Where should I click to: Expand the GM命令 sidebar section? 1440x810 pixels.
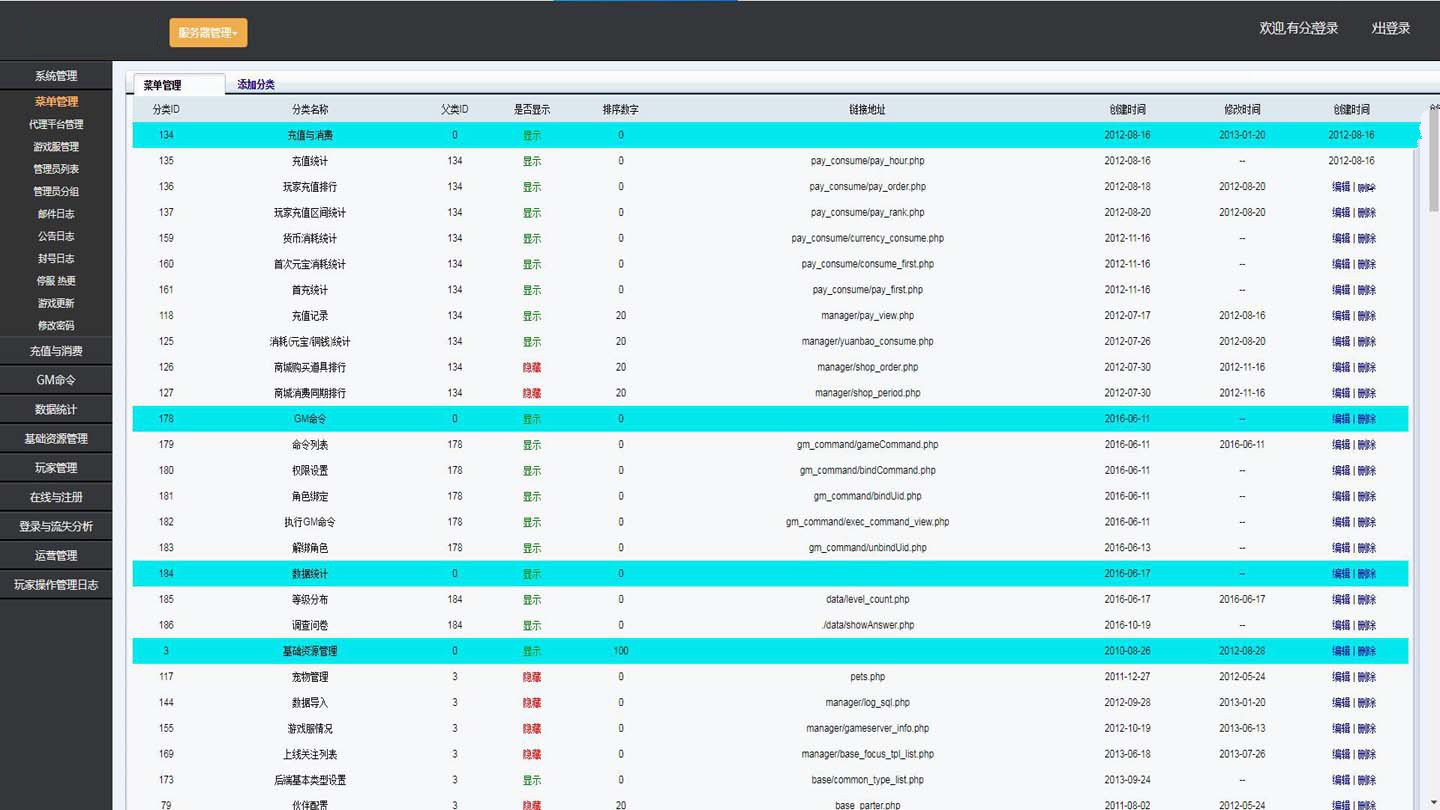pos(56,380)
